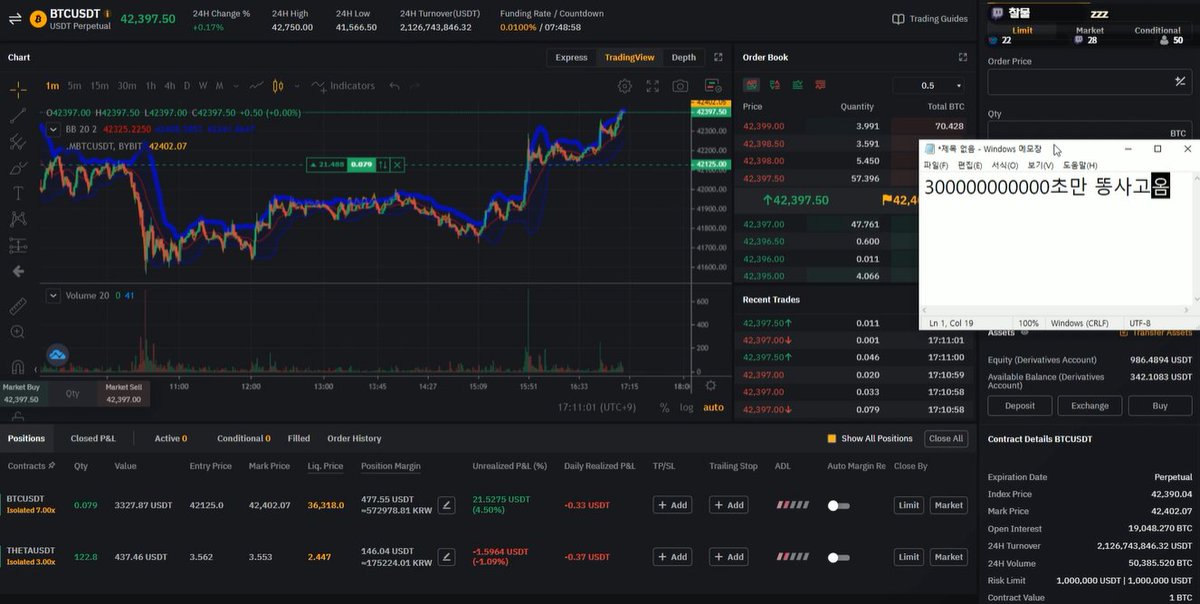Activate the zoom-in magnifier tool
Viewport: 1200px width, 604px height.
coord(18,332)
